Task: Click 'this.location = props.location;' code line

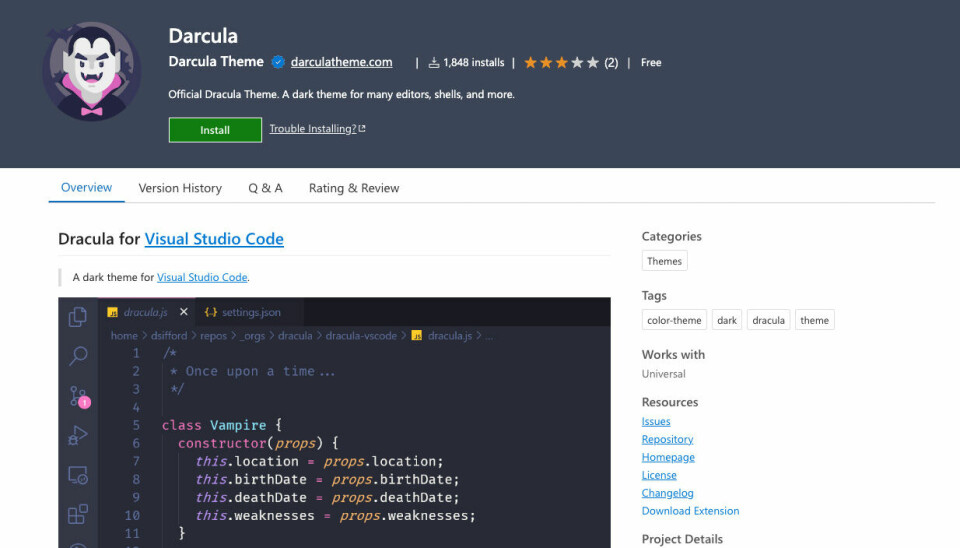Action: [319, 461]
